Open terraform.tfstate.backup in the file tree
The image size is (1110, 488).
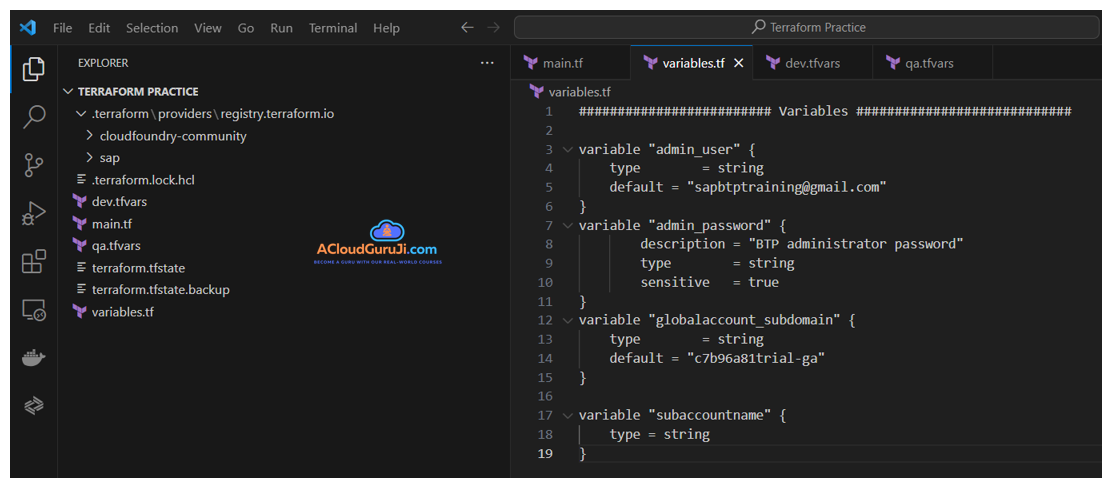pyautogui.click(x=160, y=290)
